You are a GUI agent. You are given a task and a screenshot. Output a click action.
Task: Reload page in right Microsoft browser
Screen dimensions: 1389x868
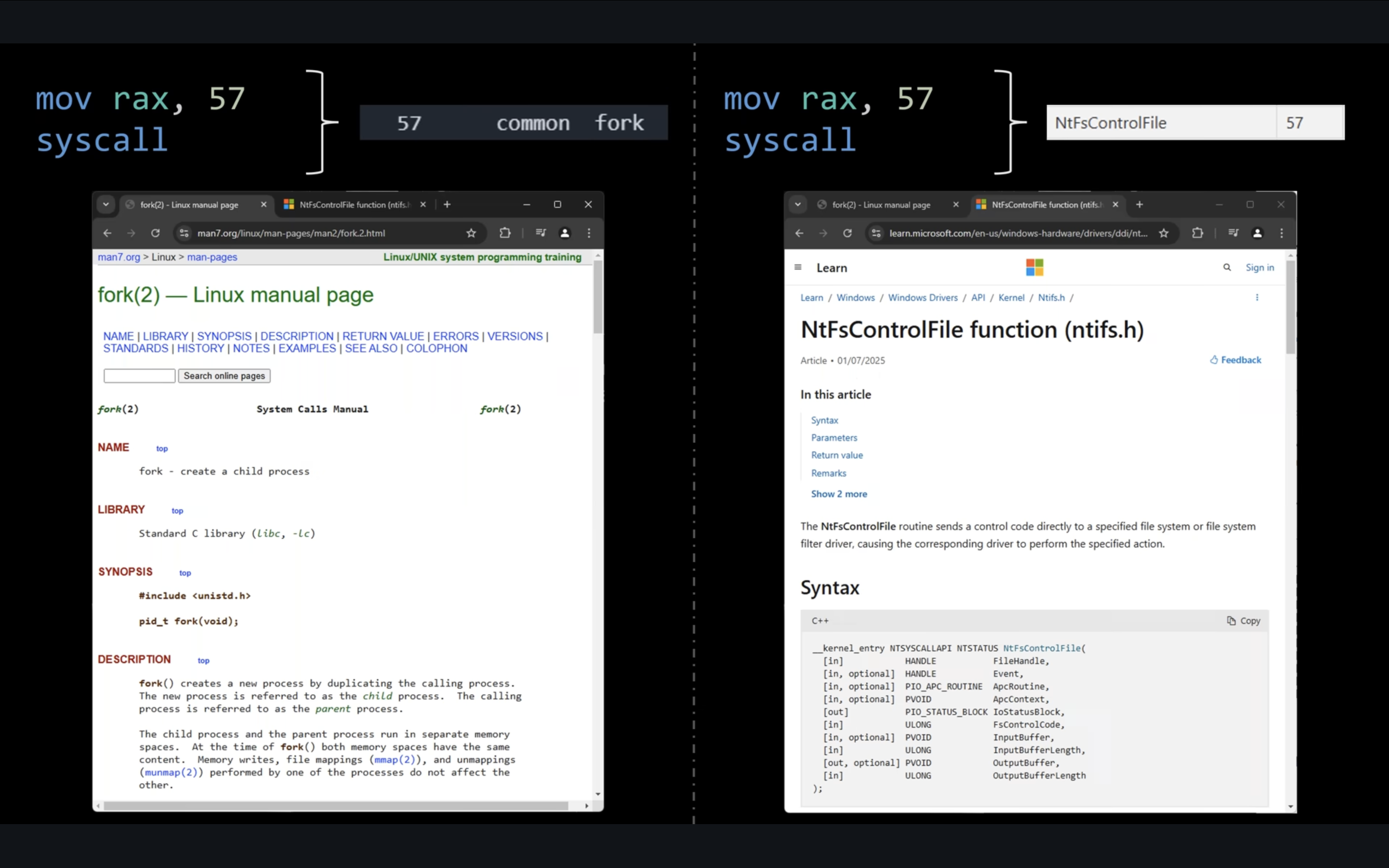click(848, 233)
